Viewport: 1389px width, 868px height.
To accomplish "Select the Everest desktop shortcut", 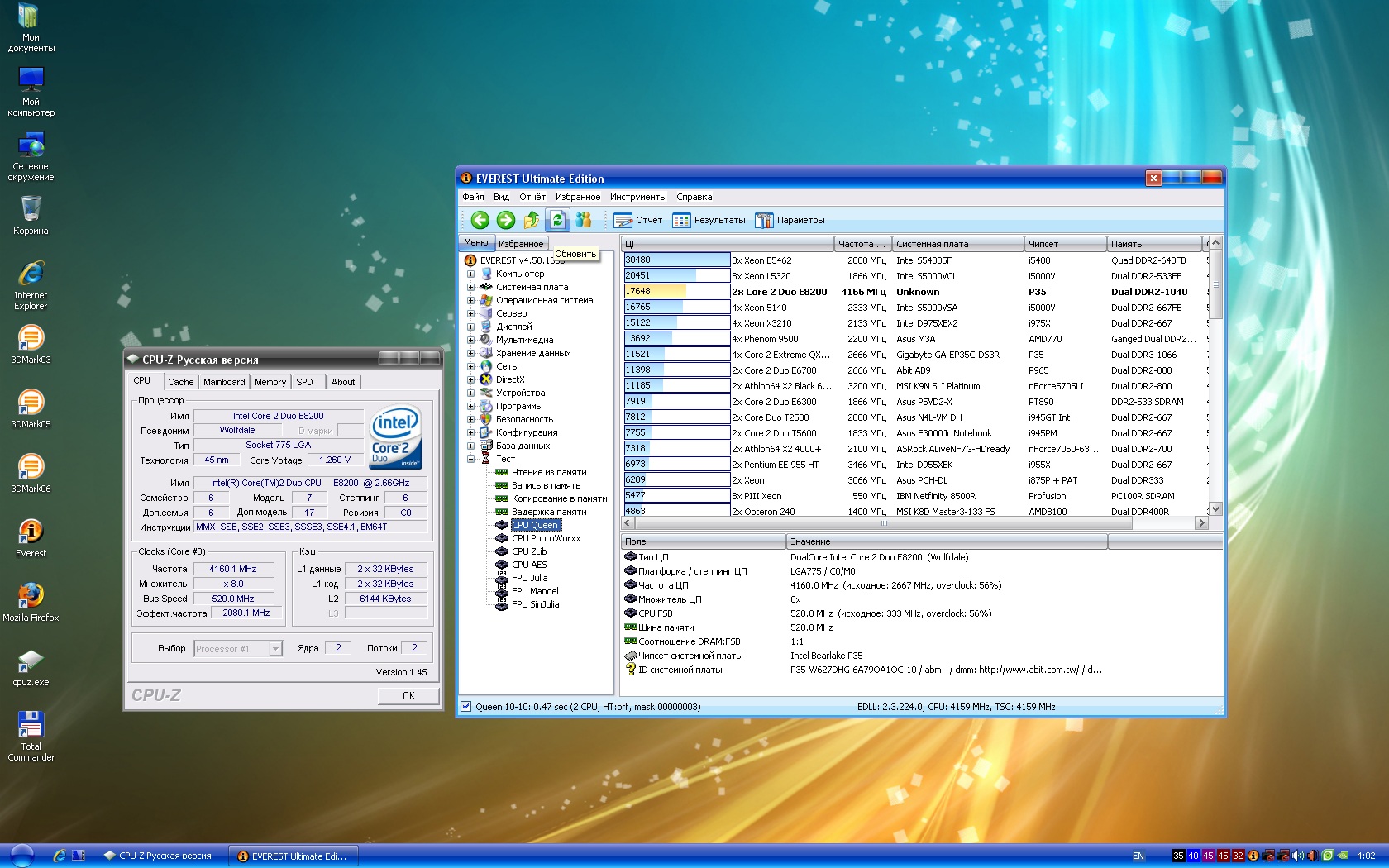I will pos(31,537).
